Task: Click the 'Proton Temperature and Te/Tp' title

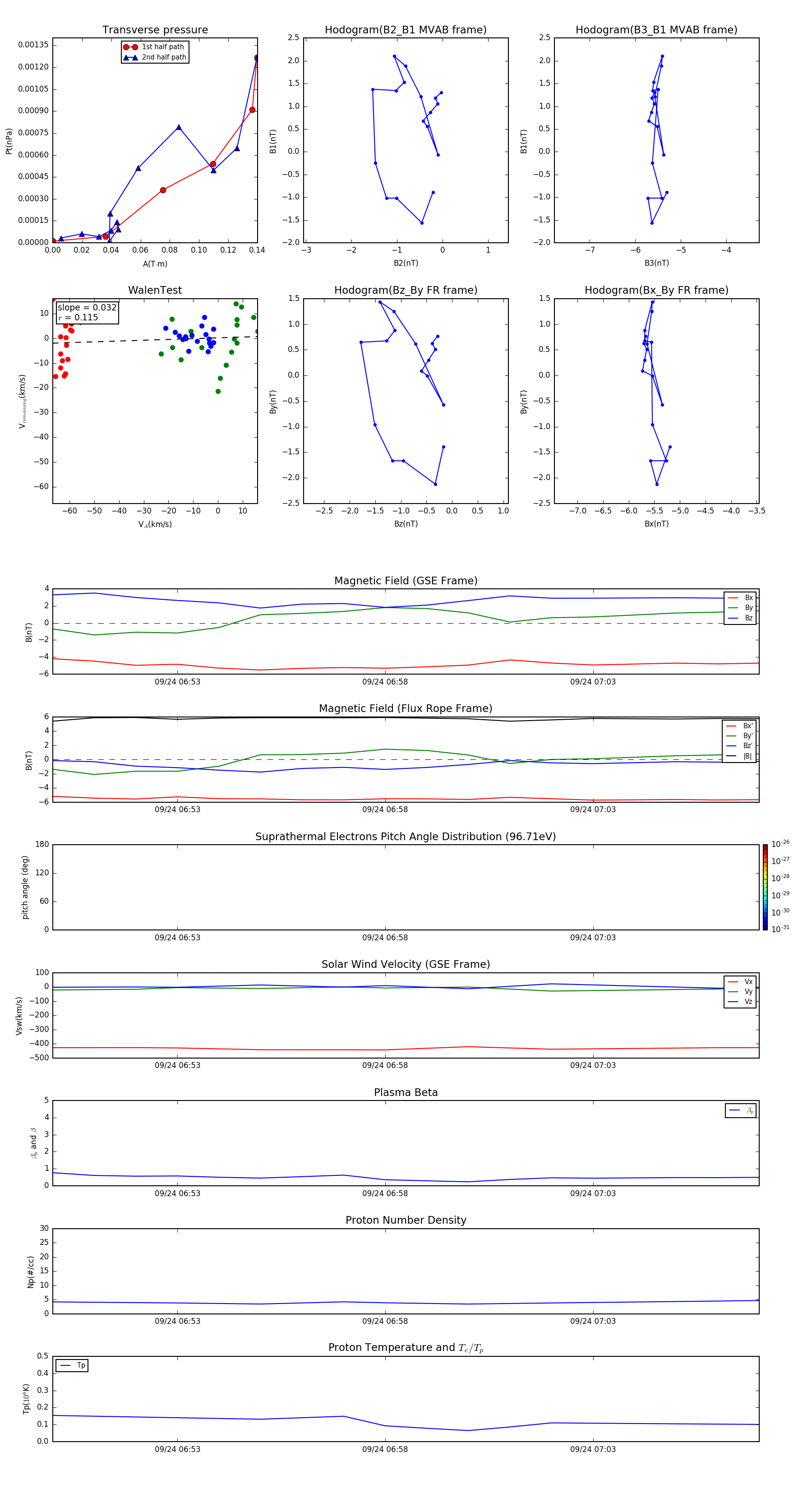Action: [406, 1348]
